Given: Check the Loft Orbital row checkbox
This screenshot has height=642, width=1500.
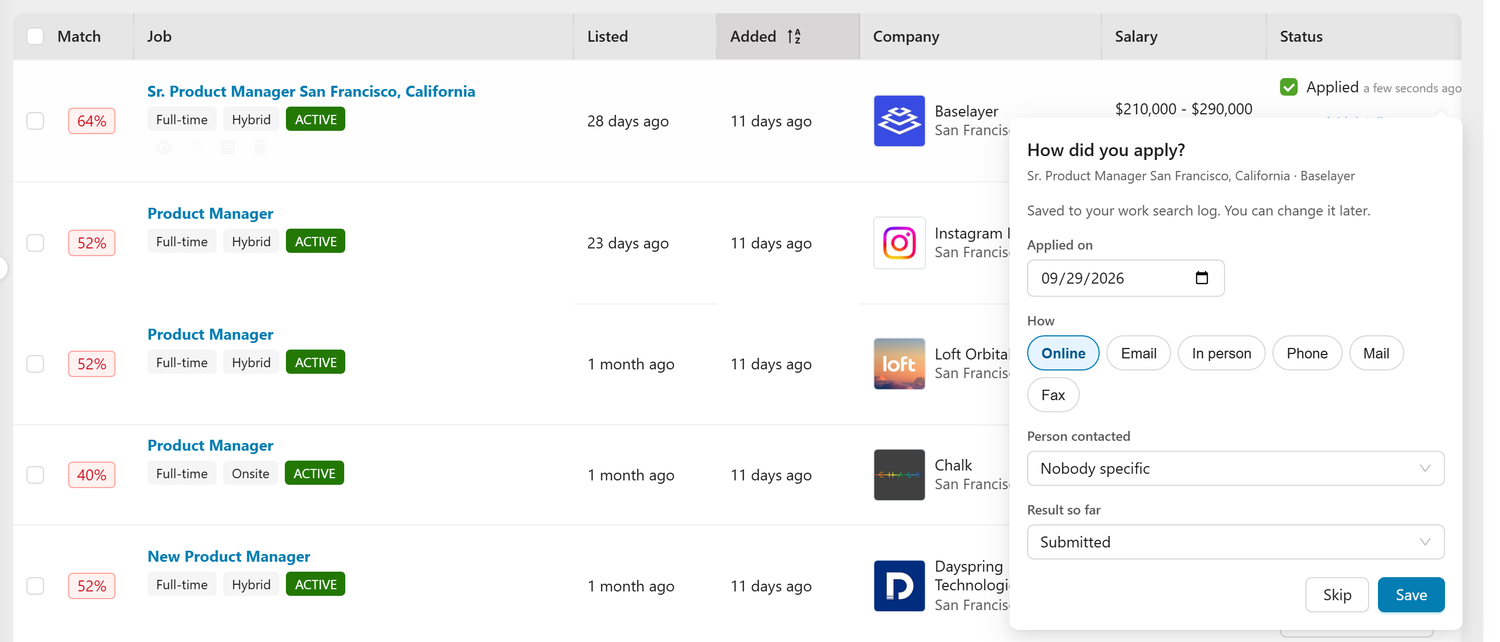Looking at the screenshot, I should pyautogui.click(x=35, y=364).
